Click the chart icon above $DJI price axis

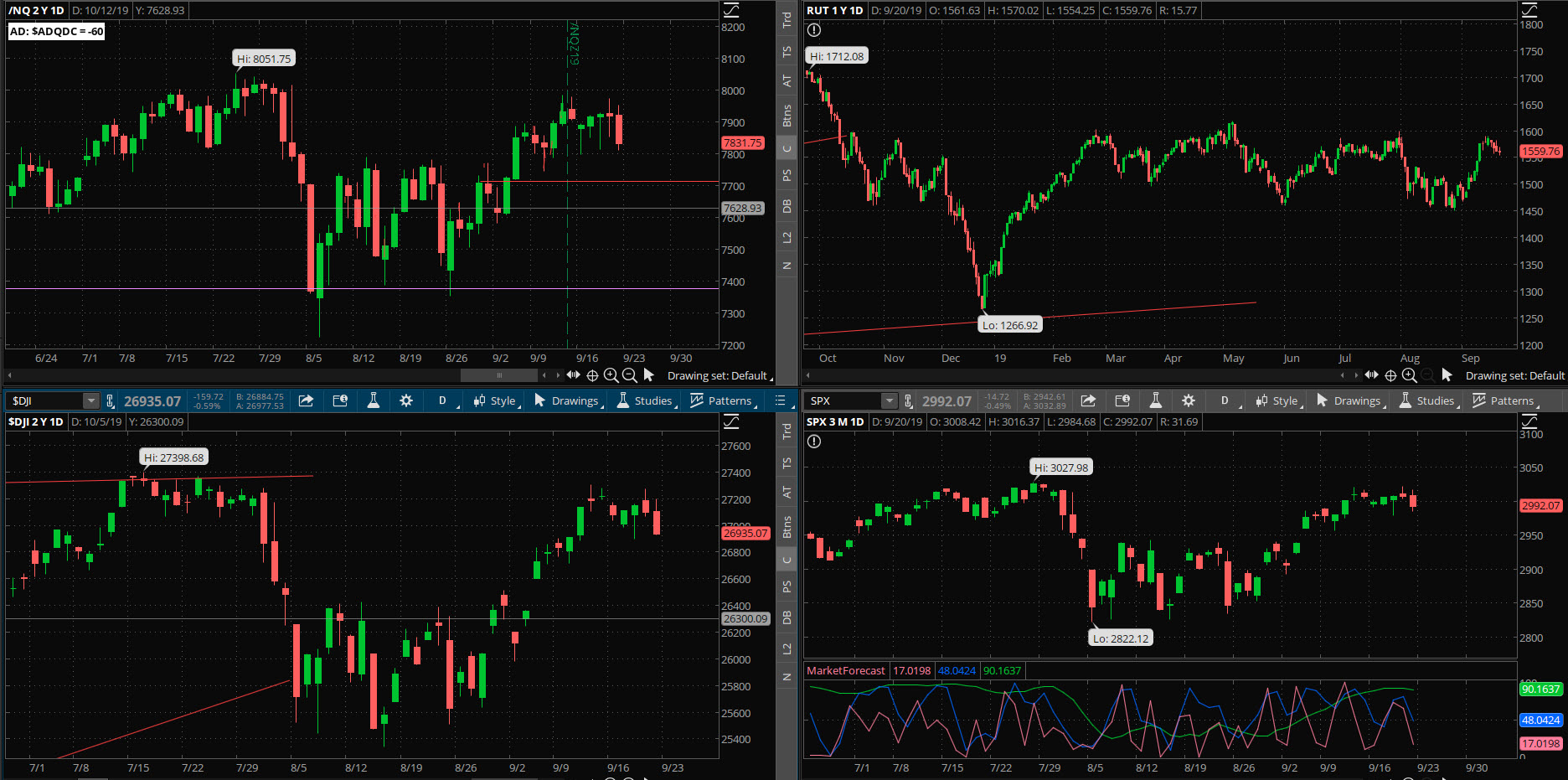[x=731, y=421]
